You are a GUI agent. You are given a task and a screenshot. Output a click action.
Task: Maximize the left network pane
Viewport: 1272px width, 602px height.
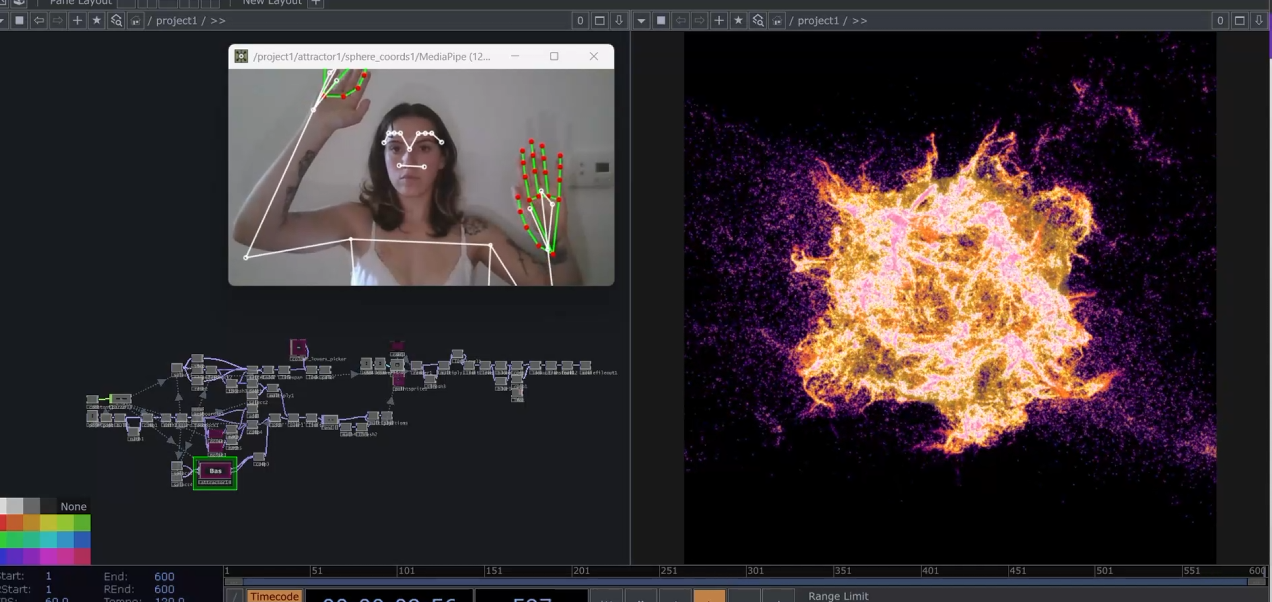coord(600,20)
